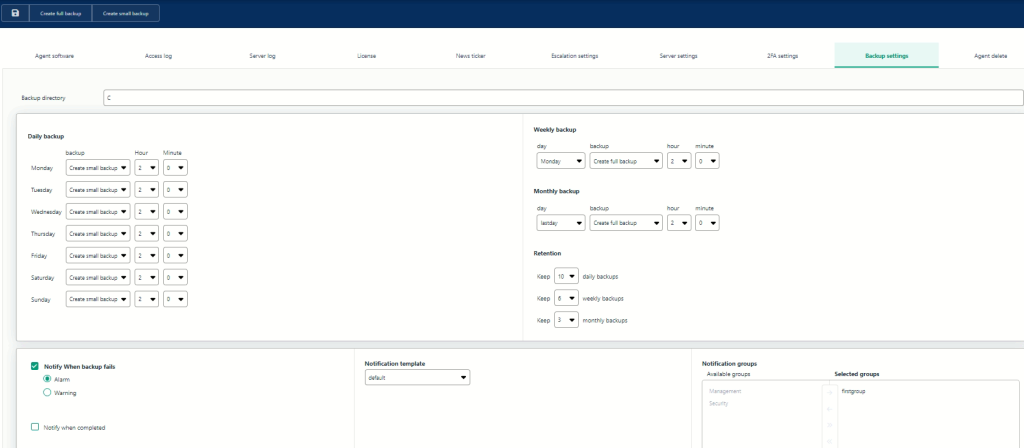Open weekly backups retention count dropdown
The width and height of the screenshot is (1024, 448).
tap(566, 298)
